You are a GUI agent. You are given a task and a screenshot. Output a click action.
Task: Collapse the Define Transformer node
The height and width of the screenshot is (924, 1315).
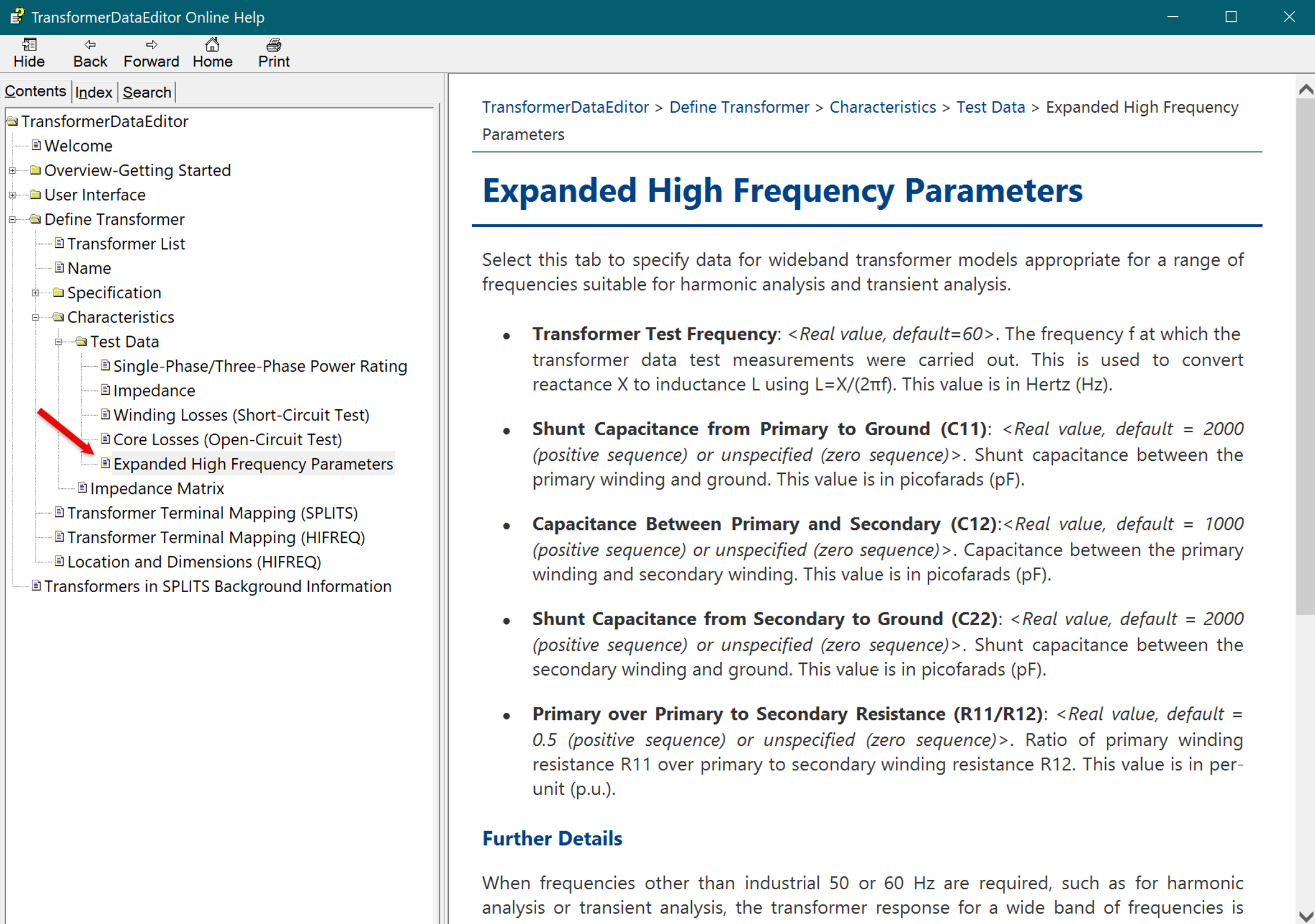12,219
